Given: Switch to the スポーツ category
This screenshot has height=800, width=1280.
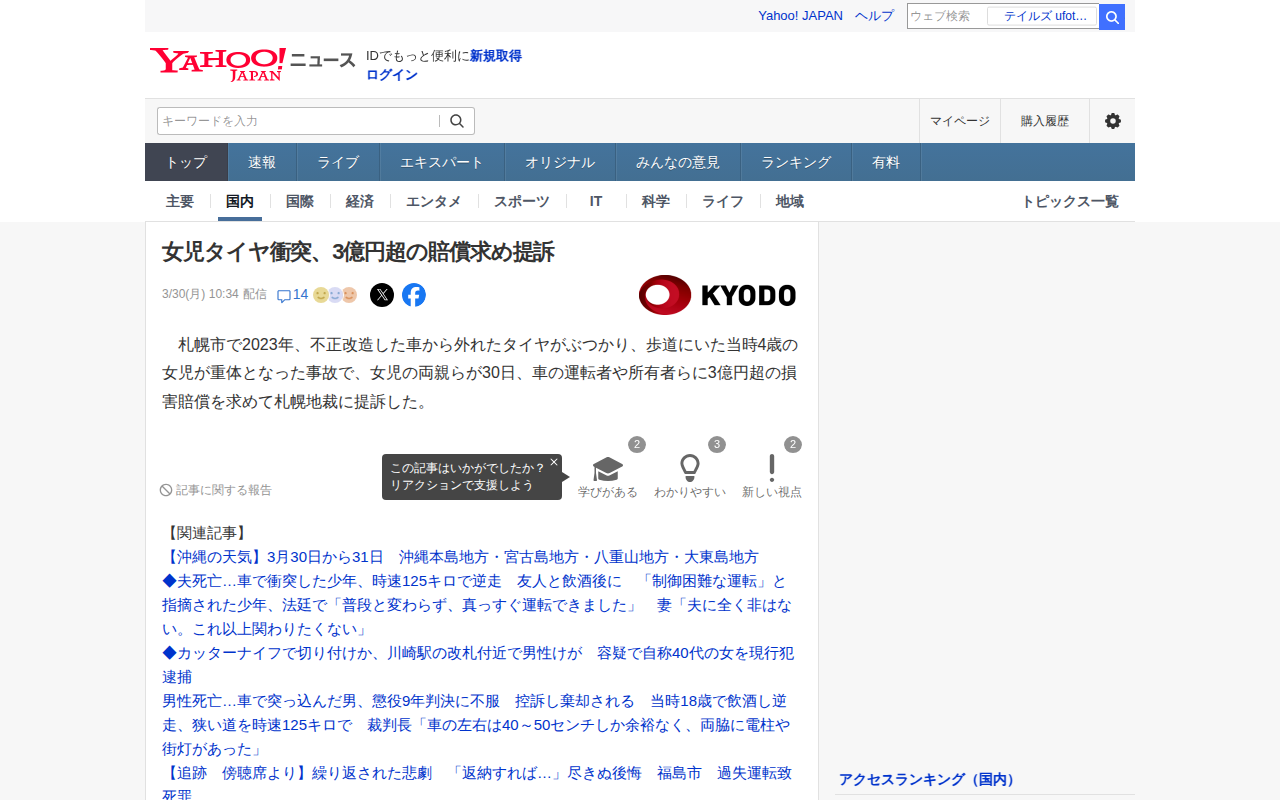Looking at the screenshot, I should click(x=522, y=201).
